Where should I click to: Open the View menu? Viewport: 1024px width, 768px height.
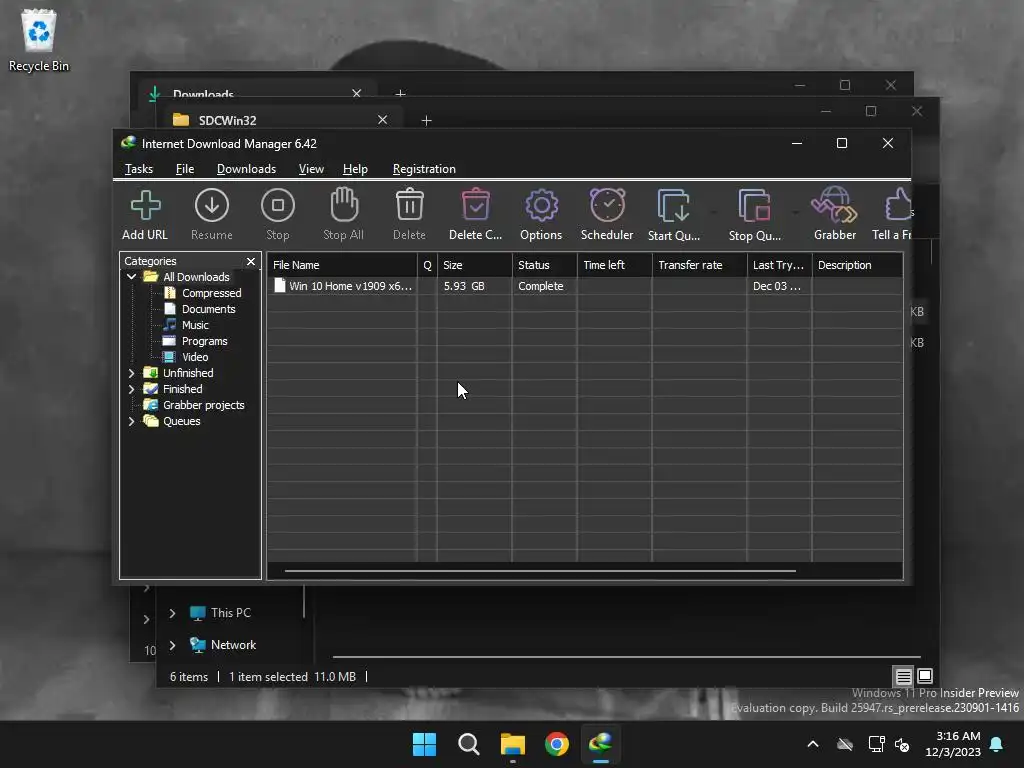tap(311, 168)
